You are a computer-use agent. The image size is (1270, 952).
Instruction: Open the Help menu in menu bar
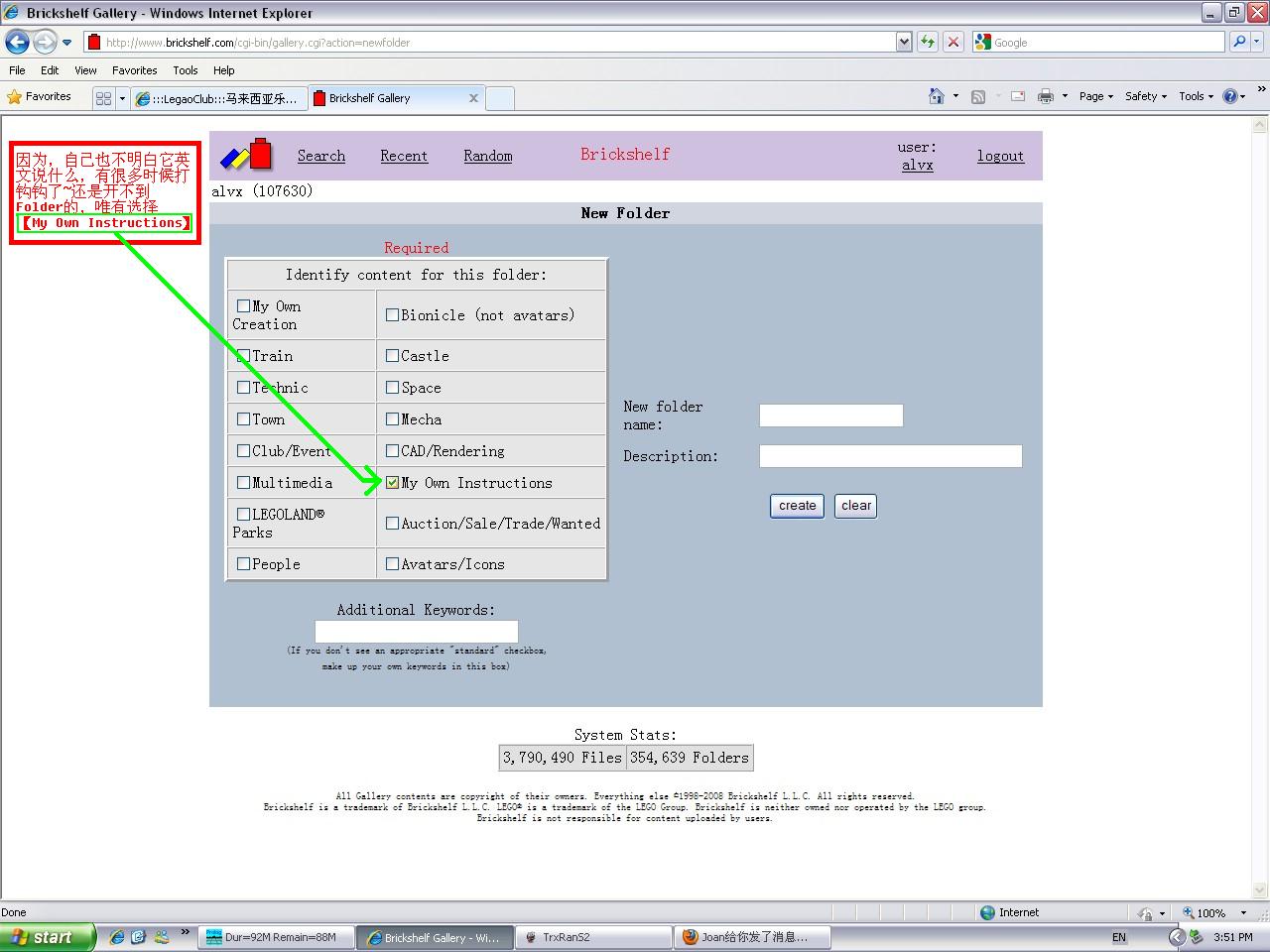[x=224, y=70]
